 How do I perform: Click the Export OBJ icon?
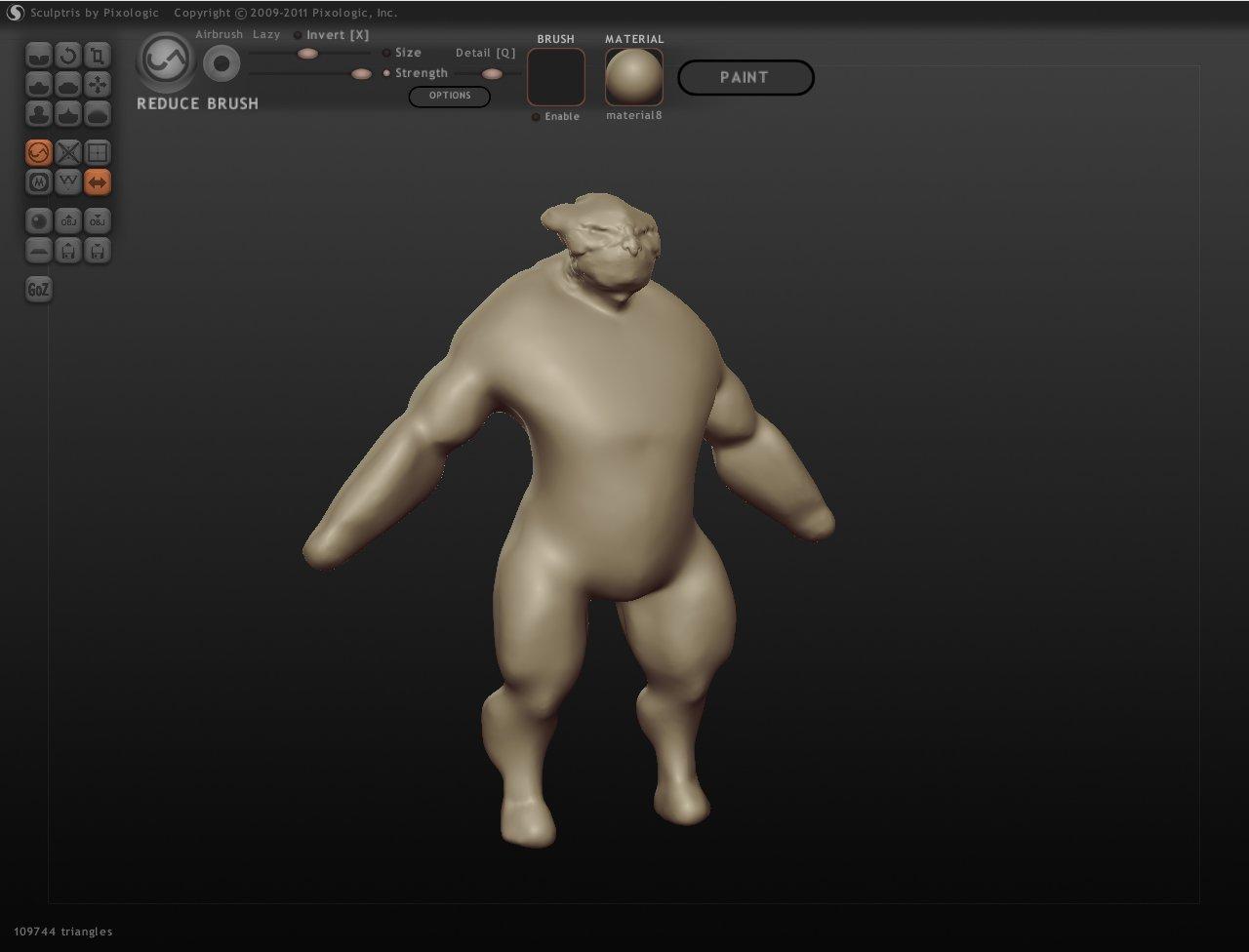pyautogui.click(x=98, y=220)
